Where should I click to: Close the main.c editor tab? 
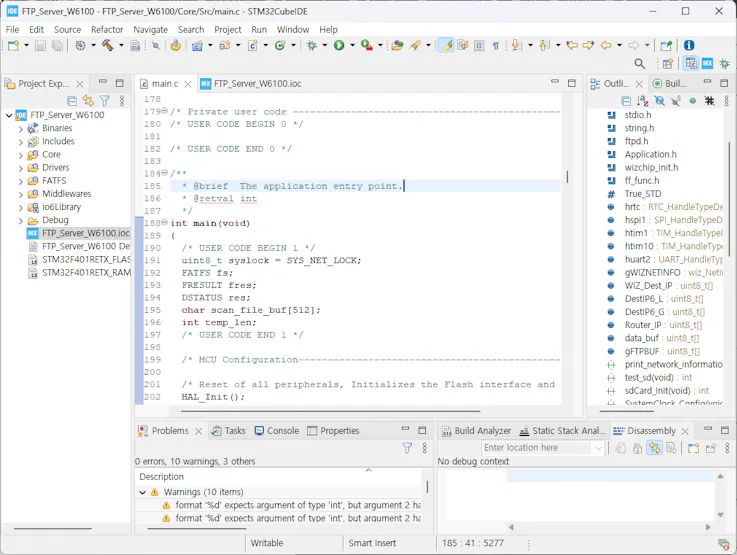click(x=188, y=84)
